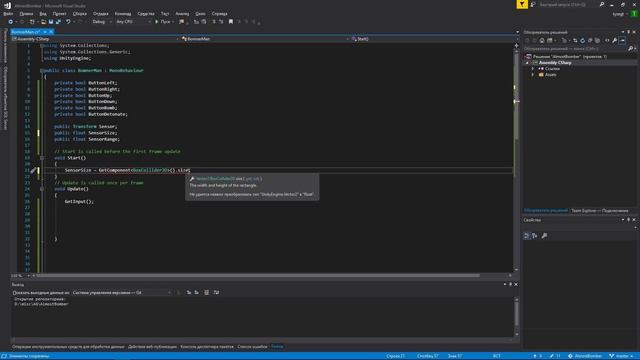Image resolution: width=640 pixels, height=360 pixels.
Task: Open the Справка menu
Action: coord(220,13)
